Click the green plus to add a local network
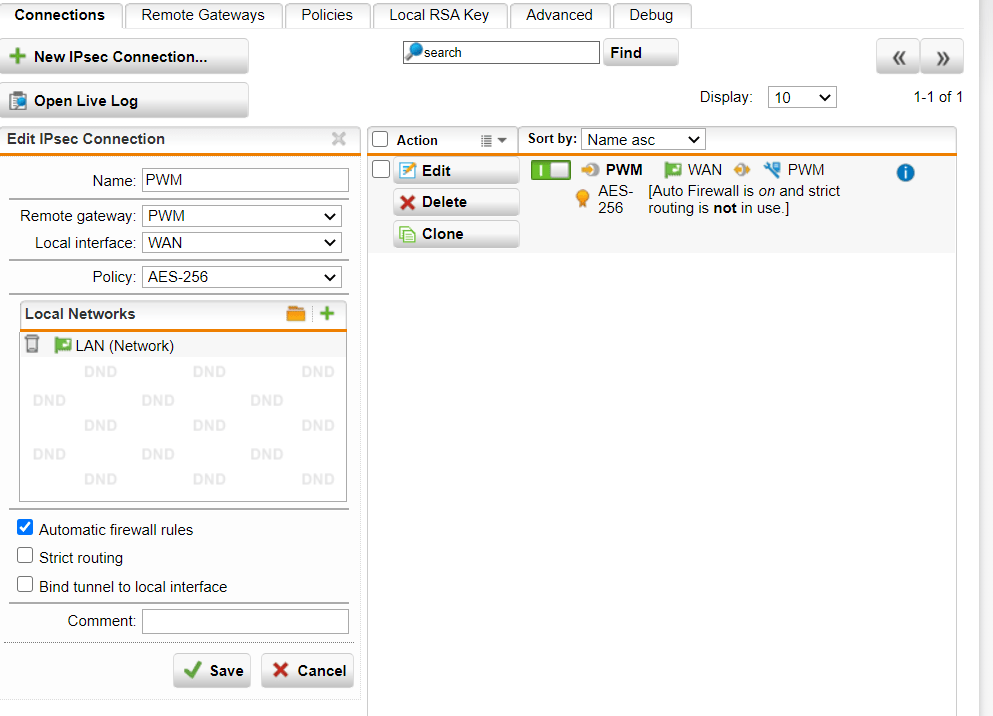 (326, 313)
